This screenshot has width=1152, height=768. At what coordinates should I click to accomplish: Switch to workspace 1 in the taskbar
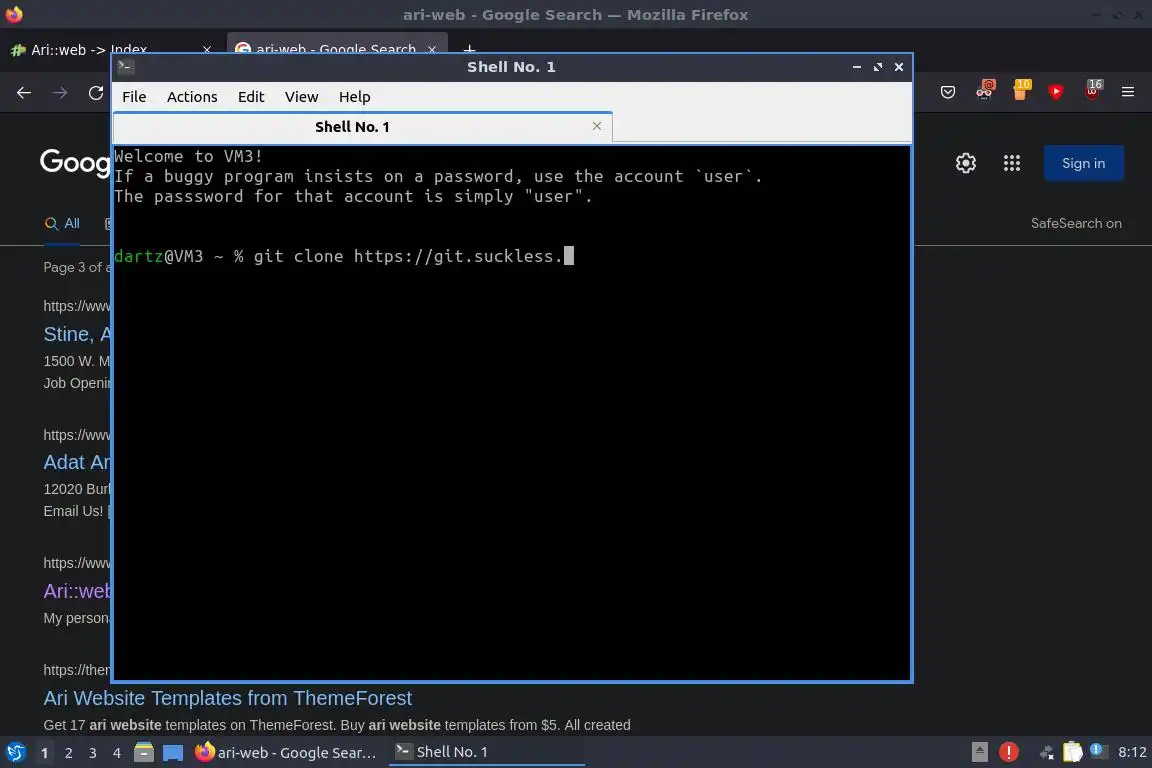tap(45, 753)
